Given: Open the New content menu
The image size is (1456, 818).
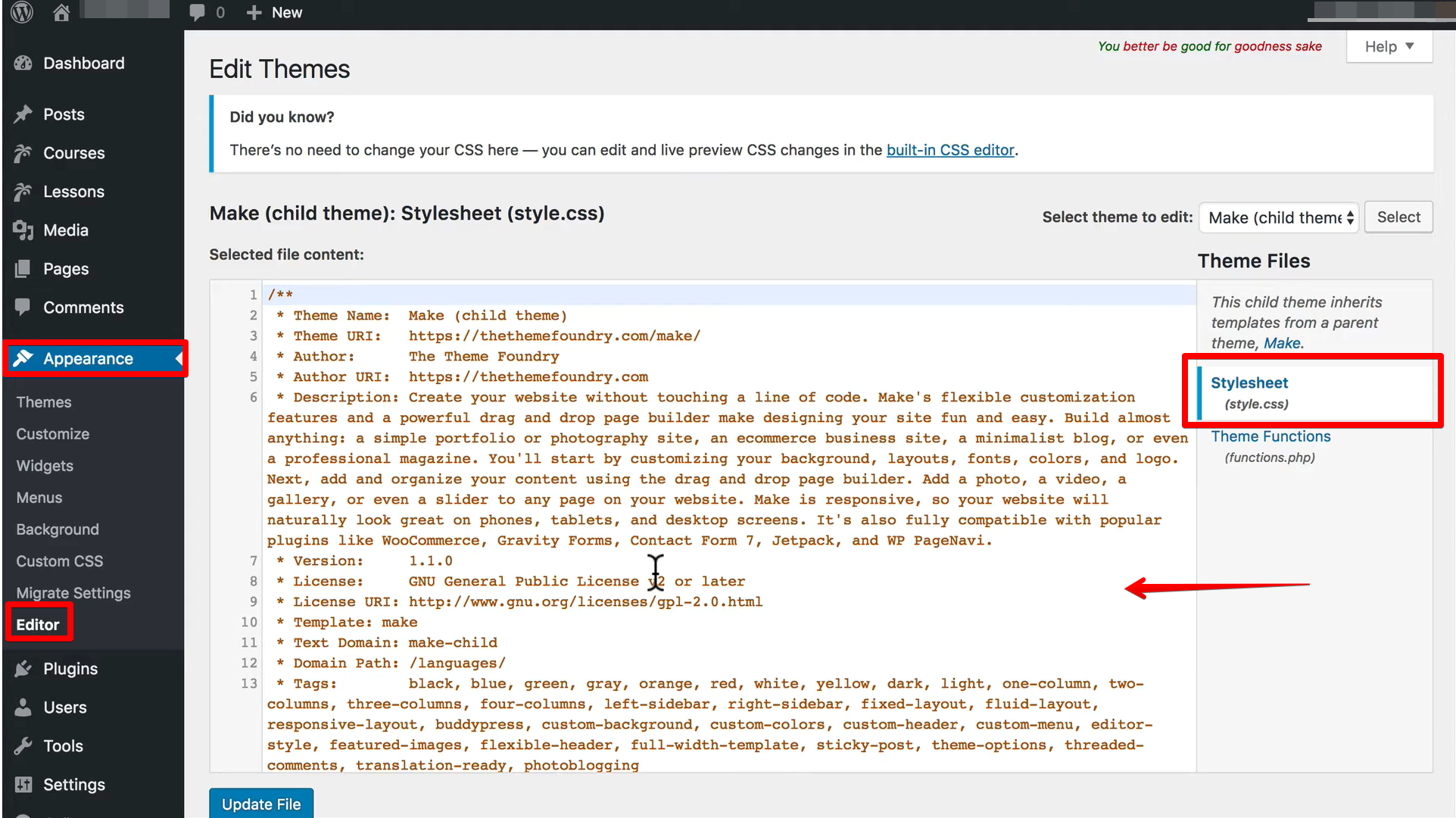Looking at the screenshot, I should click(275, 12).
